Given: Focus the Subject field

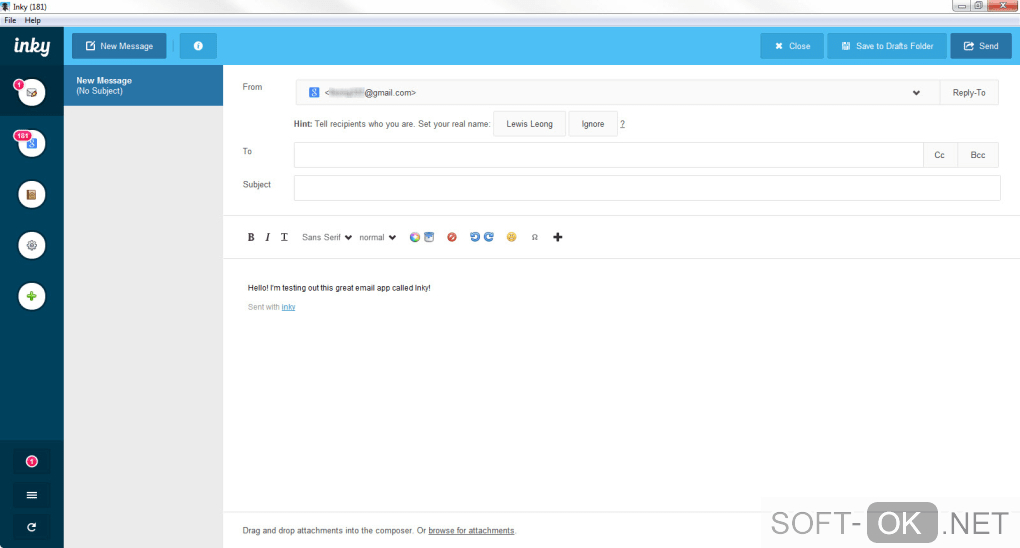Looking at the screenshot, I should click(x=647, y=188).
